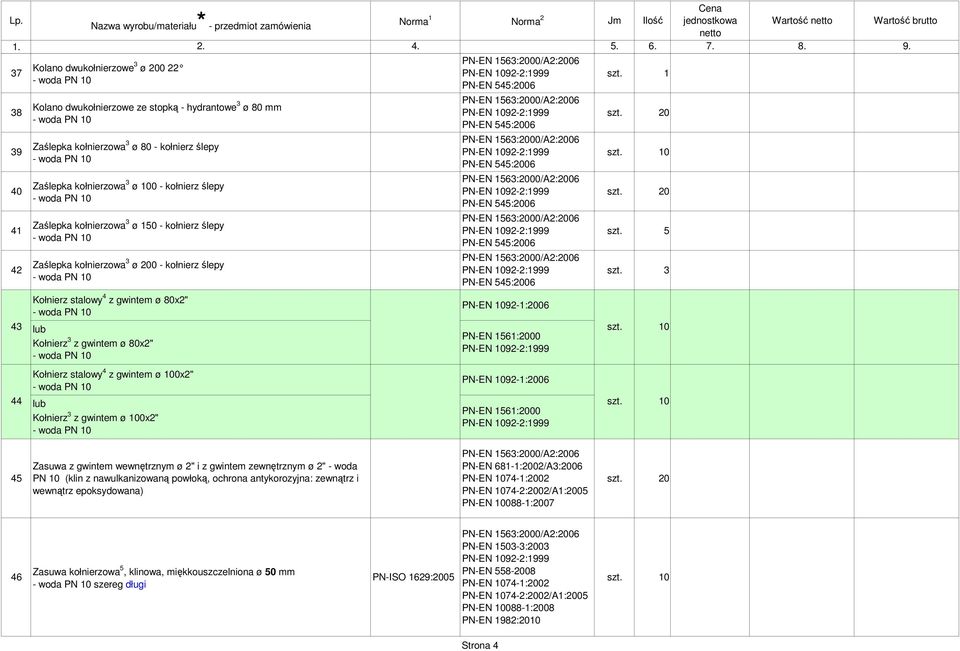Image resolution: width=960 pixels, height=651 pixels.
Task: Select 'Zaślepka kołnierzowa ø 200' row name
Action: (x=128, y=265)
